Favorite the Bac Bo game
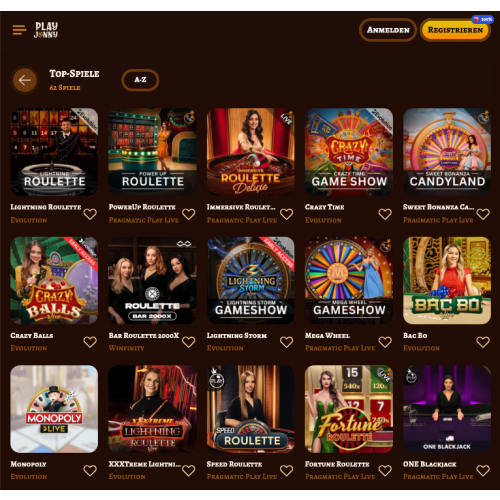The height and width of the screenshot is (500, 500). click(x=483, y=342)
